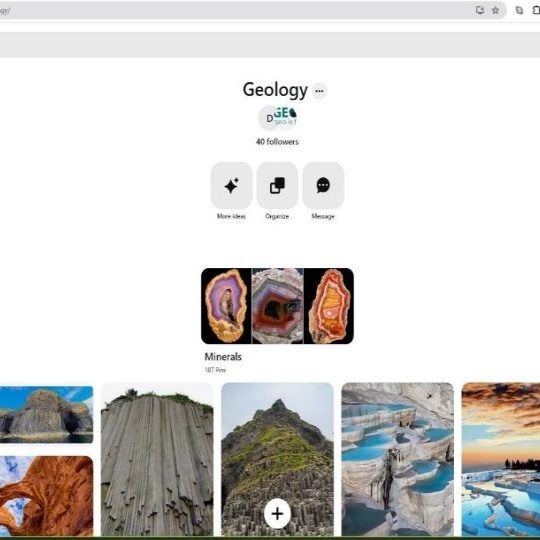Viewport: 540px width, 540px height.
Task: Open the red sandstone arch pin
Action: point(46,496)
